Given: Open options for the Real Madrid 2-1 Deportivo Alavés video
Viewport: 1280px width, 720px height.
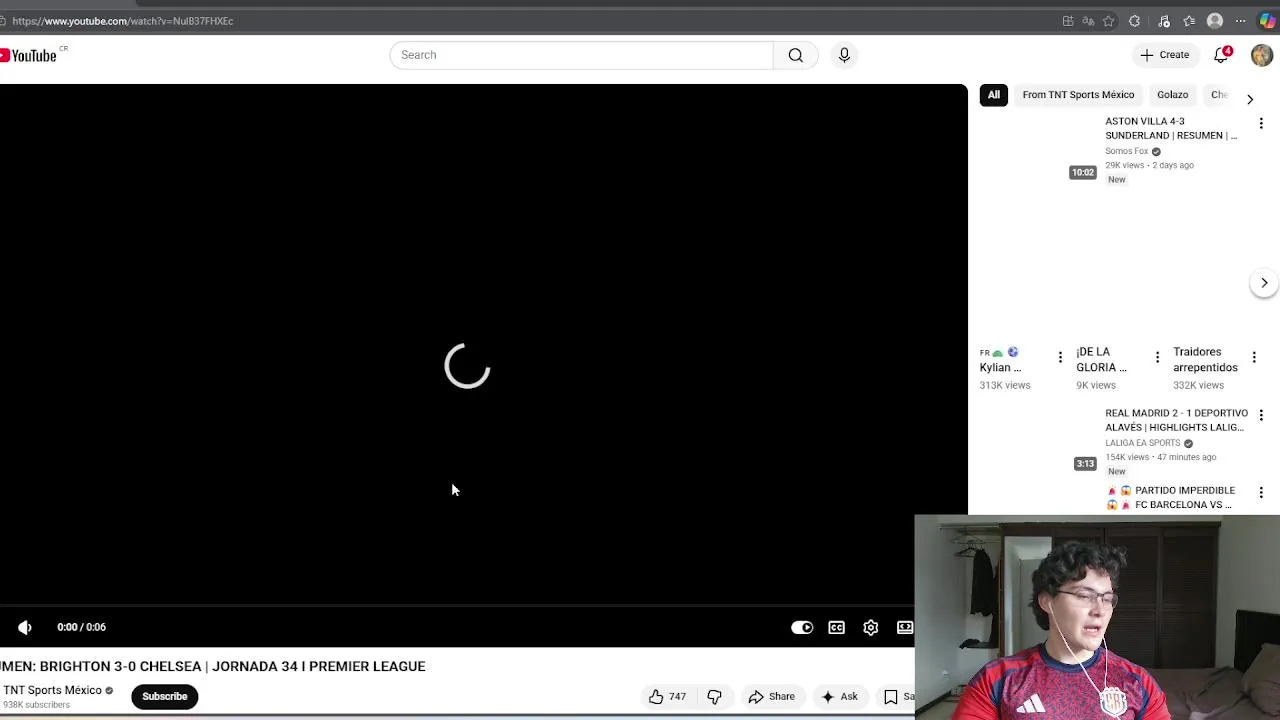Looking at the screenshot, I should click(1261, 415).
